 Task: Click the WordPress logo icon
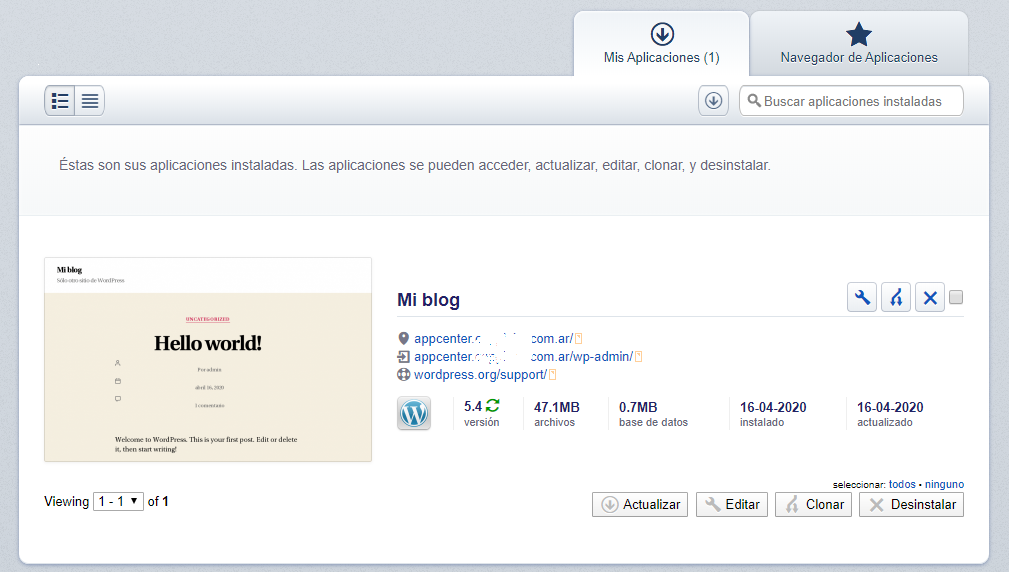[x=414, y=413]
